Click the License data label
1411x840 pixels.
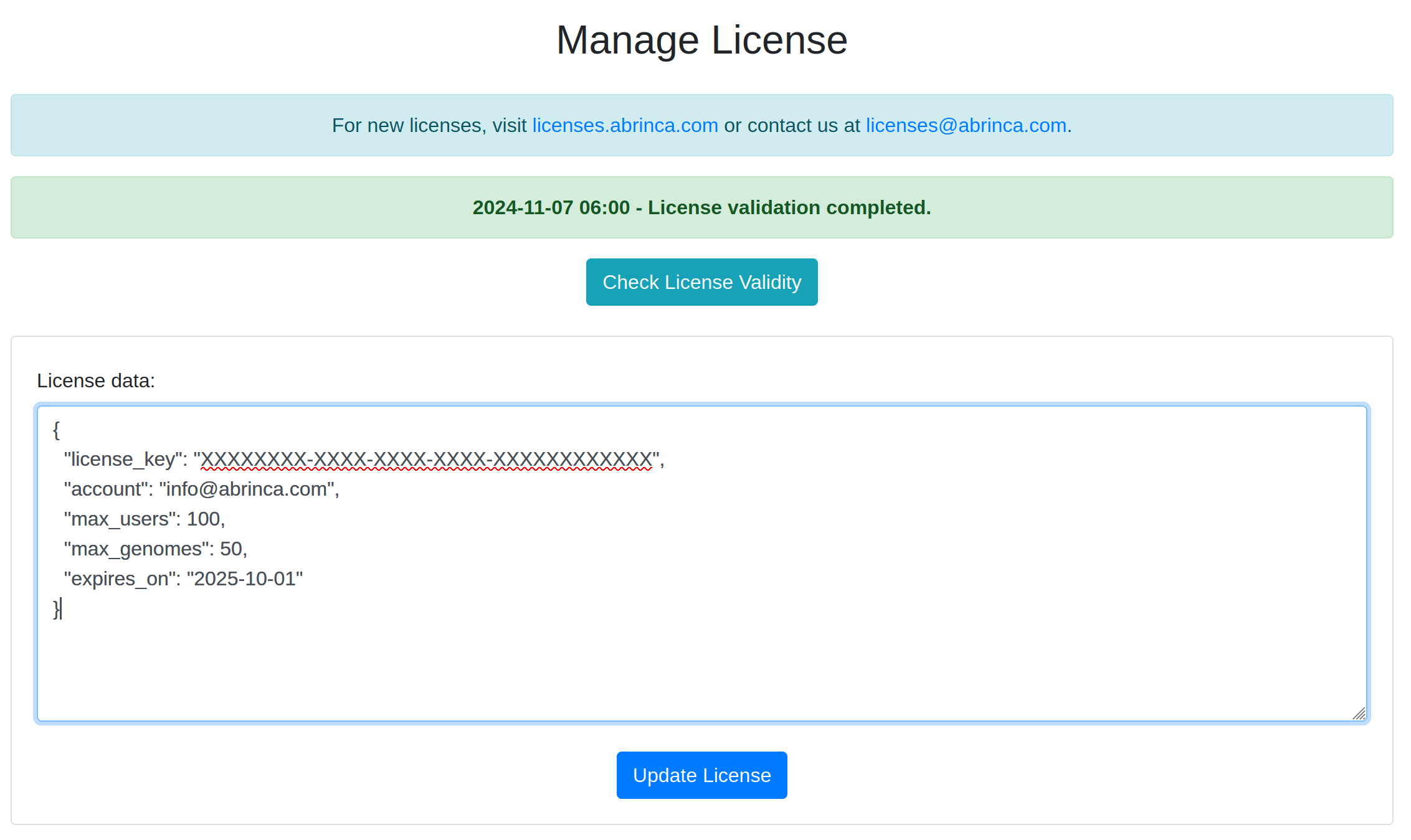[96, 380]
